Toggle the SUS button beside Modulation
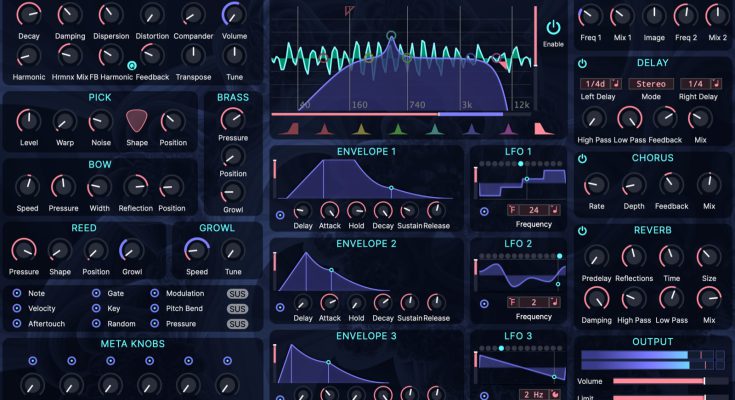This screenshot has width=735, height=400. [x=237, y=294]
